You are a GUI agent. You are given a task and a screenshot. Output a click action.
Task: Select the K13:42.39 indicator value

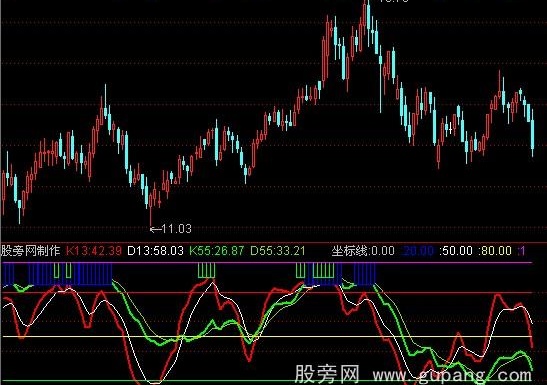(x=93, y=251)
